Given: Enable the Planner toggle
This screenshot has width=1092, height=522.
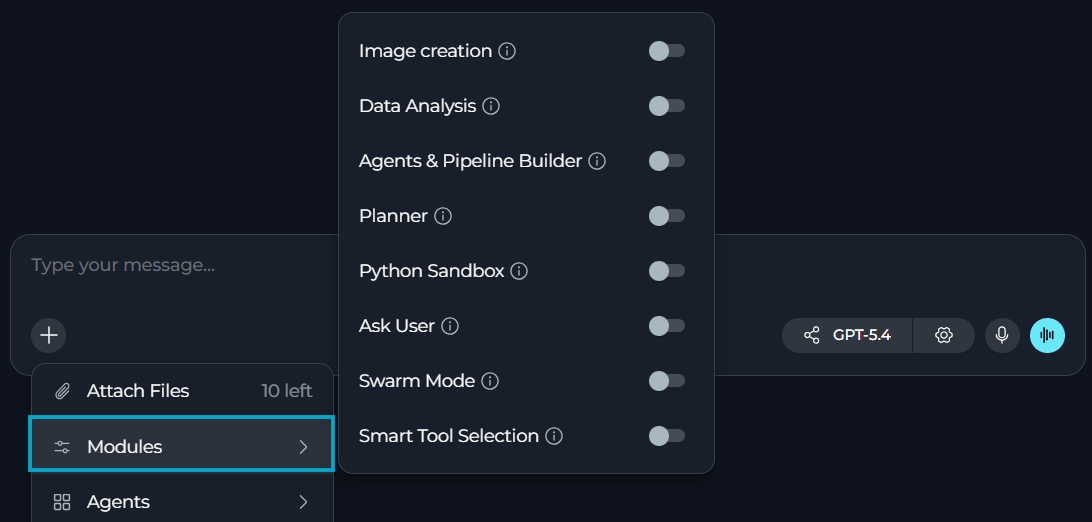Looking at the screenshot, I should click(x=666, y=216).
